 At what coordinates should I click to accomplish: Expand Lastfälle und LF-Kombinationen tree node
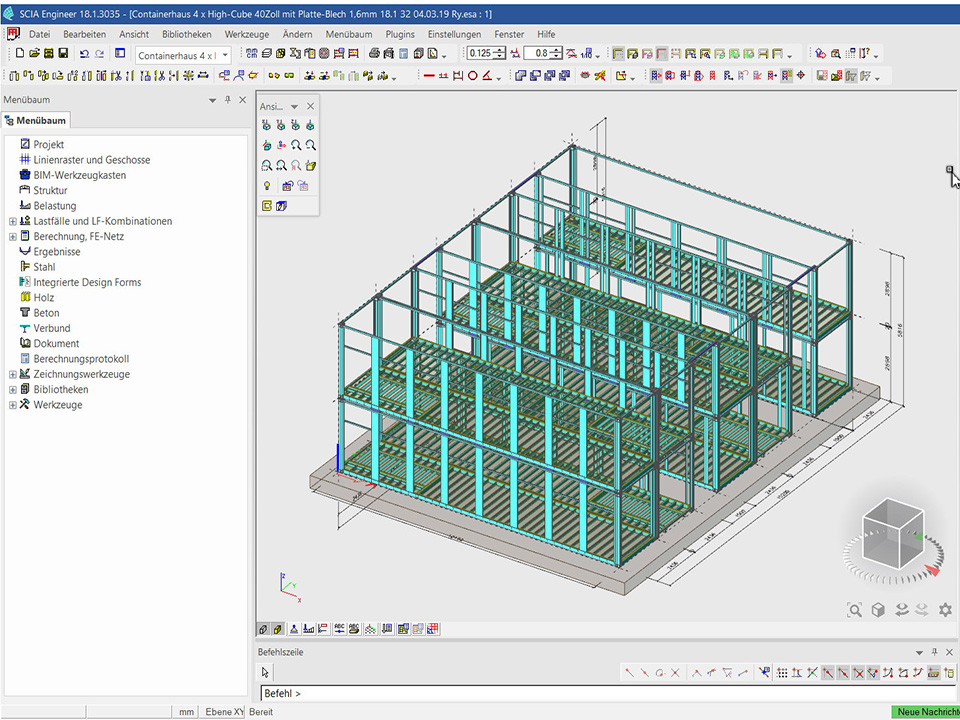tap(13, 221)
